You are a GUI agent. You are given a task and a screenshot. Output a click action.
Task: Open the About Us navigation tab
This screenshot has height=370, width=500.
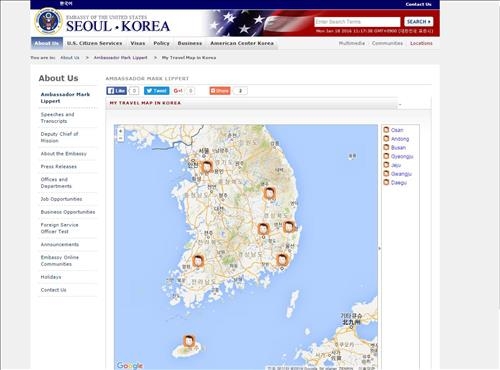(47, 43)
